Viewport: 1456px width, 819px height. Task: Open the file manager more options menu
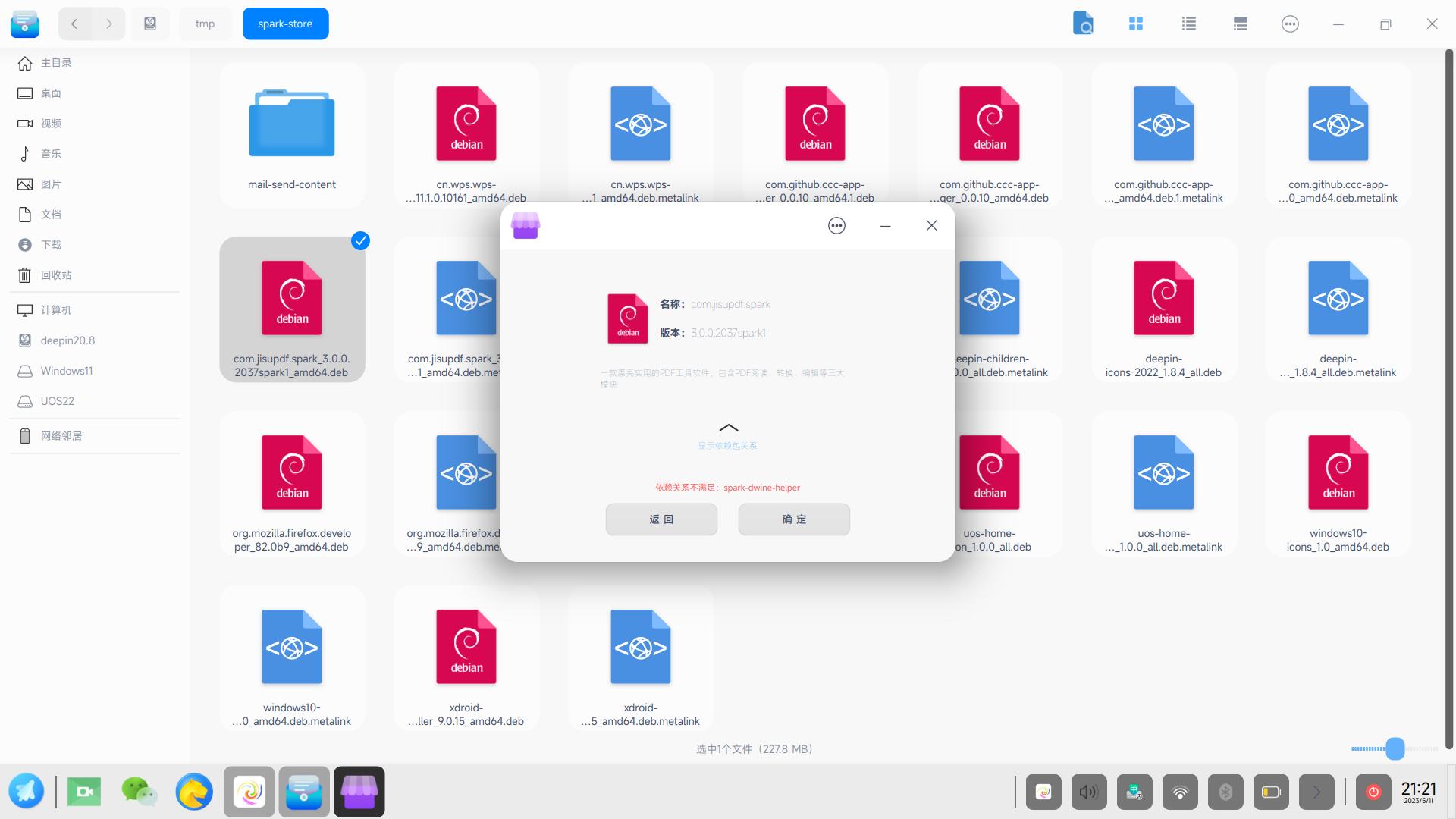coord(1290,24)
